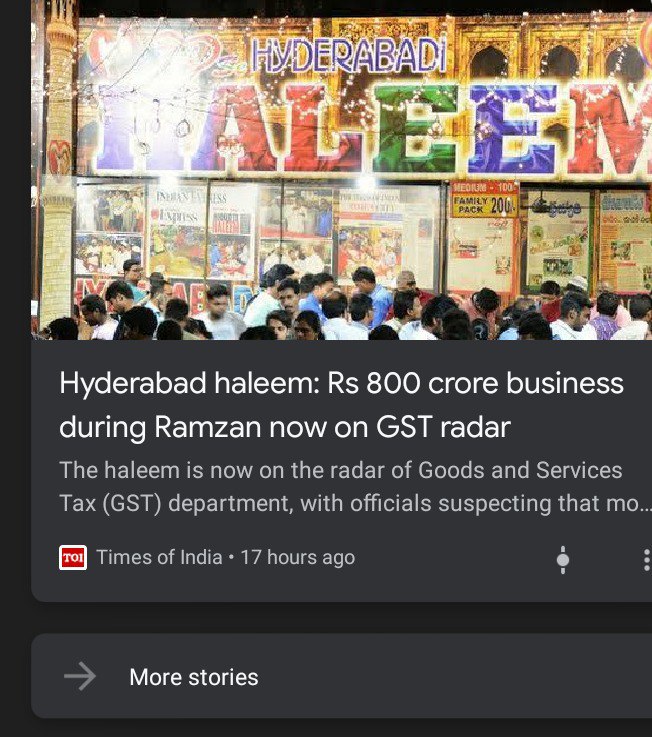
Task: Click the lit minaret pillar at the photo edge
Action: tap(59, 169)
